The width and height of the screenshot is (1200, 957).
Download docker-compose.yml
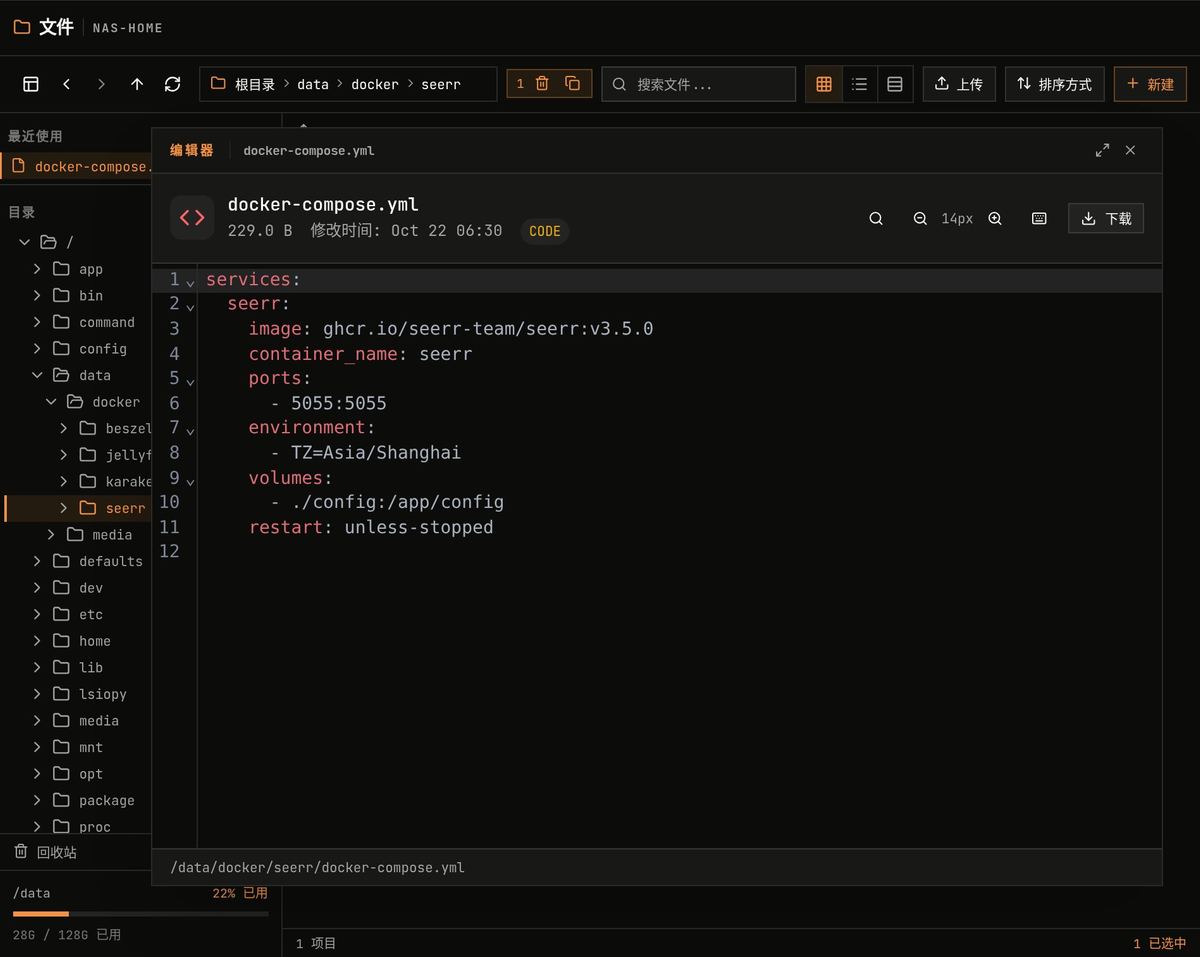[x=1106, y=218]
